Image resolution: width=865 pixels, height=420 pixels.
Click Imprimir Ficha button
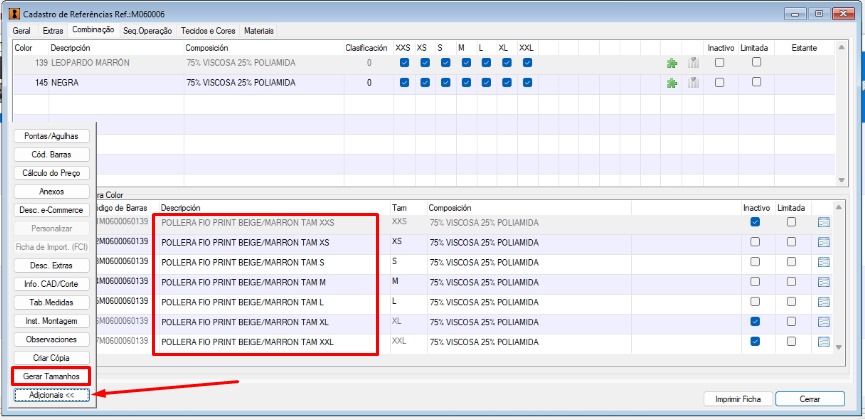click(738, 399)
